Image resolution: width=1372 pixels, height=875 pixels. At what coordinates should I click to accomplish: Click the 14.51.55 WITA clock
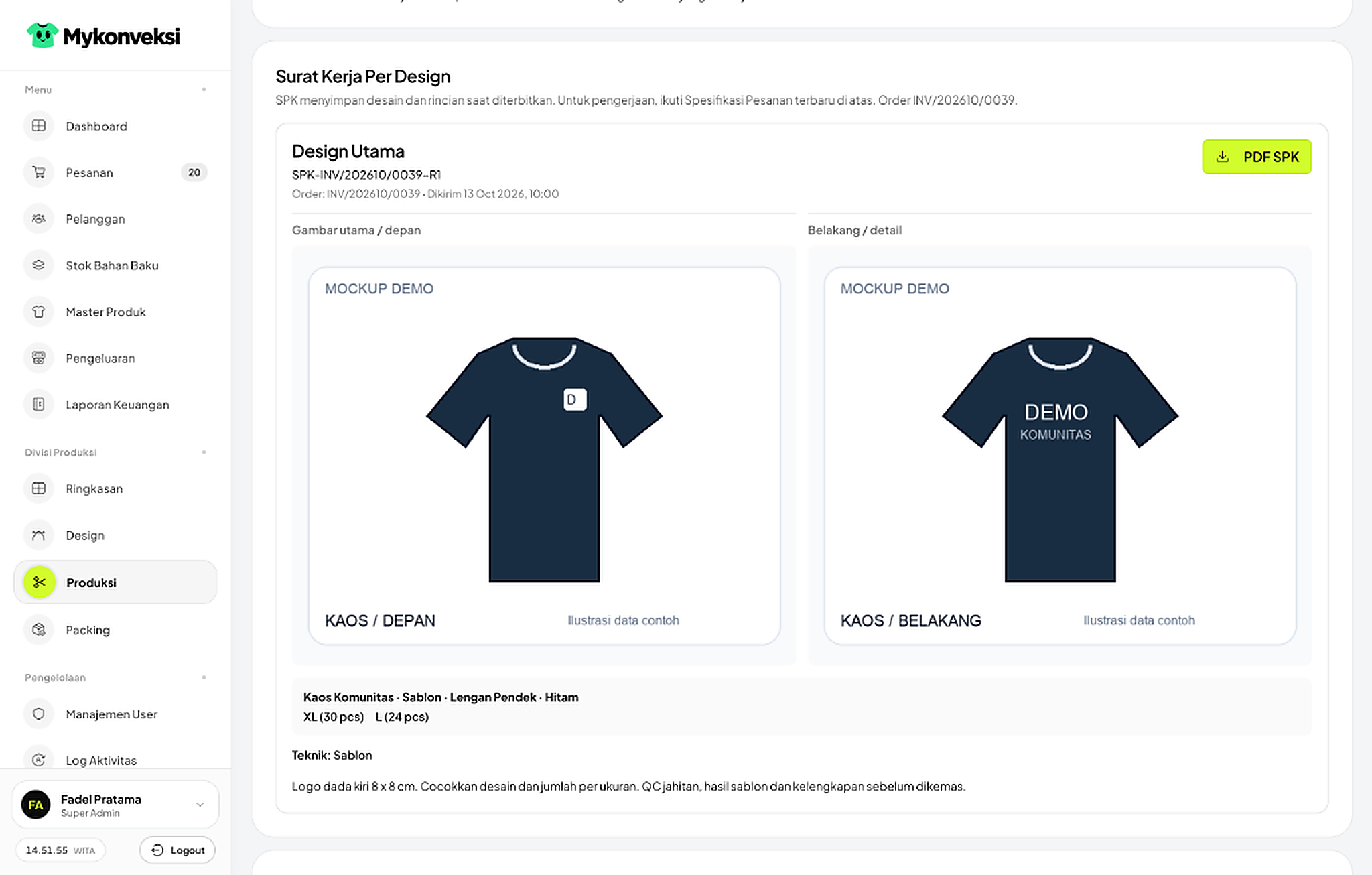(60, 850)
